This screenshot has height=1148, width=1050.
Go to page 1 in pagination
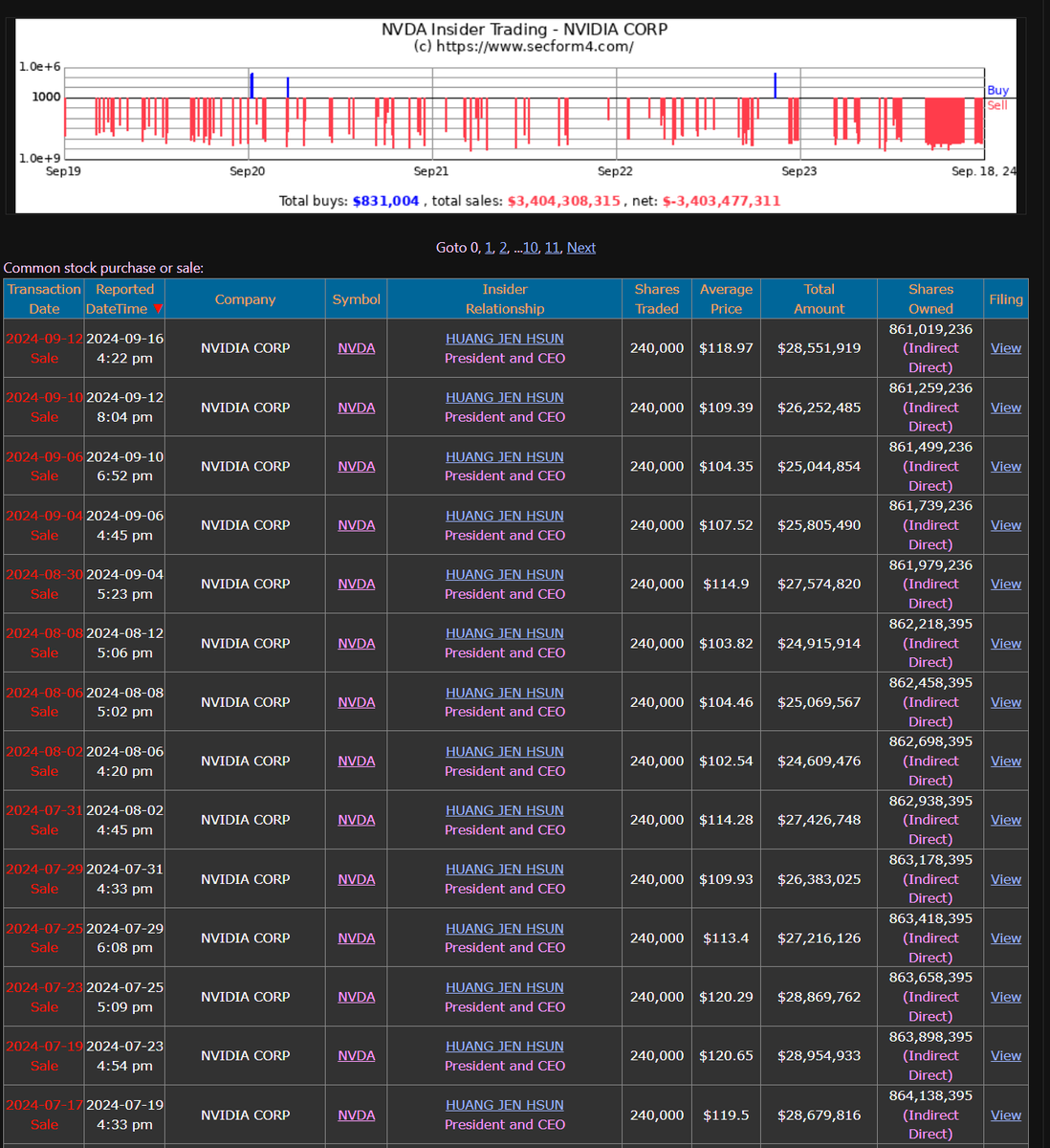(489, 248)
